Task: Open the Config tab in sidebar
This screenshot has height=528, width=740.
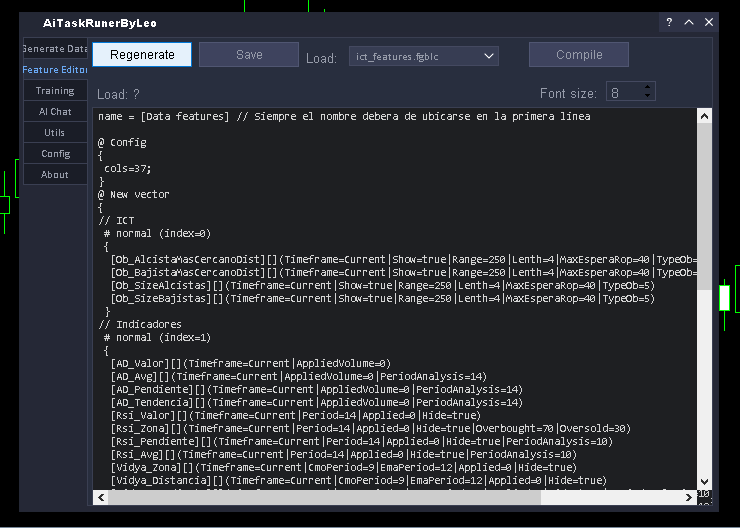Action: 55,154
